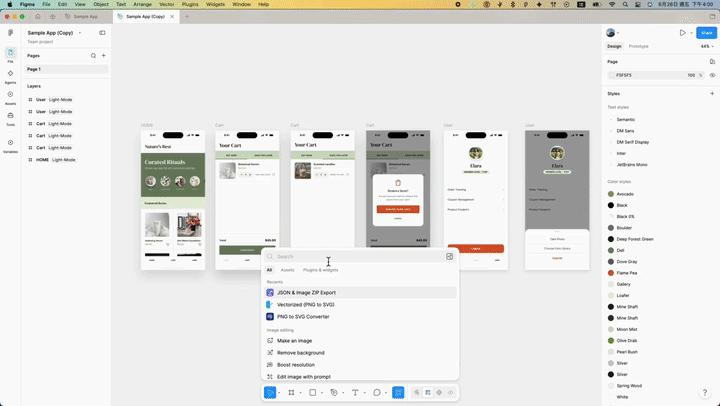Select the HOME layer in Layers list
The image size is (720, 406).
(67, 160)
